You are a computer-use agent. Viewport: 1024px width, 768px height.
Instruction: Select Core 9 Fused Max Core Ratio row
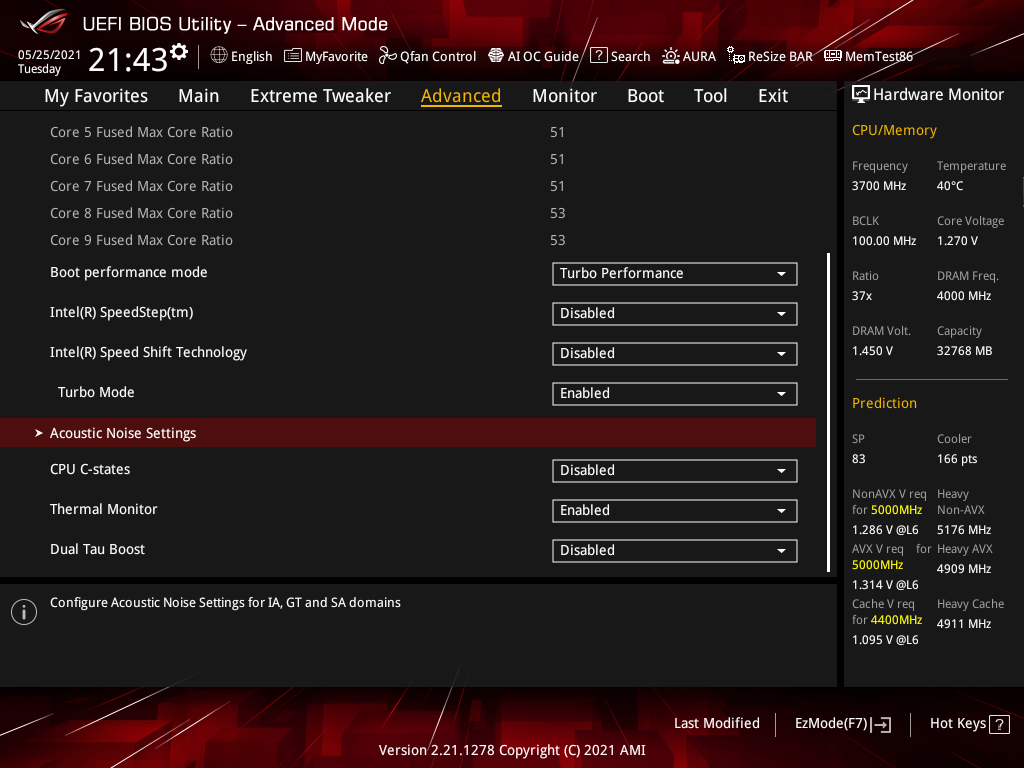tap(408, 240)
